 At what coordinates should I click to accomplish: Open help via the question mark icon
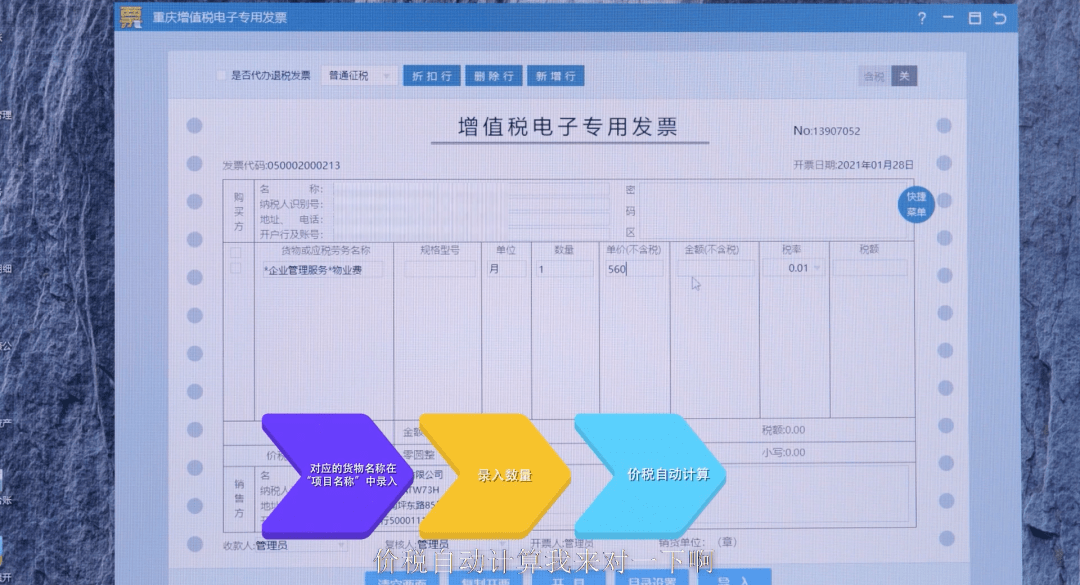[x=921, y=18]
